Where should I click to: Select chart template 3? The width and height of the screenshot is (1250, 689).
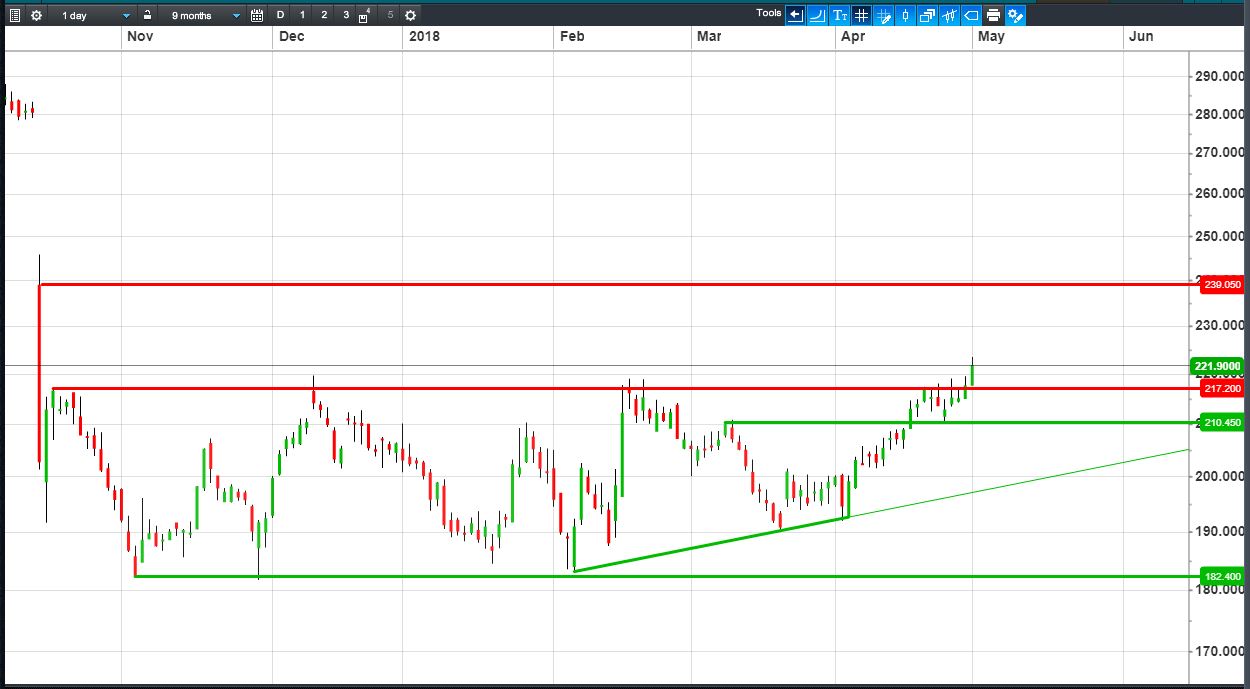pos(346,15)
